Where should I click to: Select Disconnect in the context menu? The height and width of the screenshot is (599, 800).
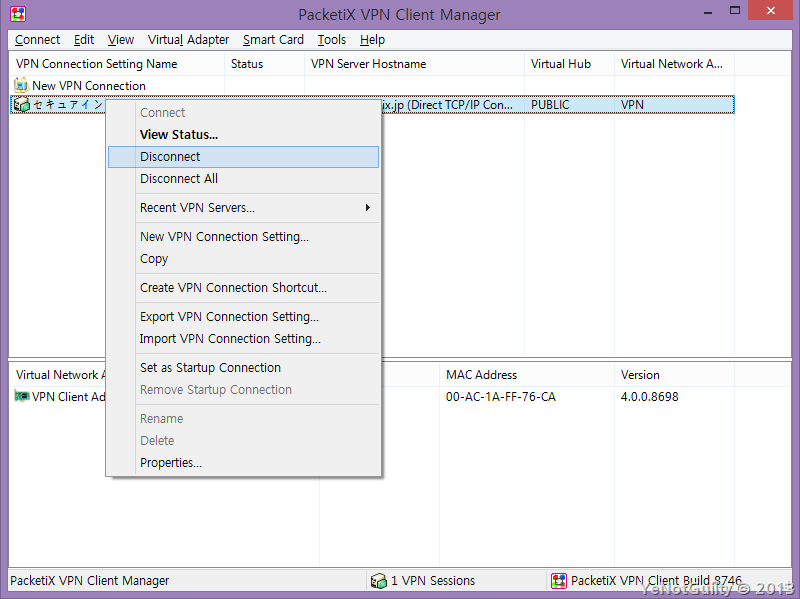tap(243, 157)
